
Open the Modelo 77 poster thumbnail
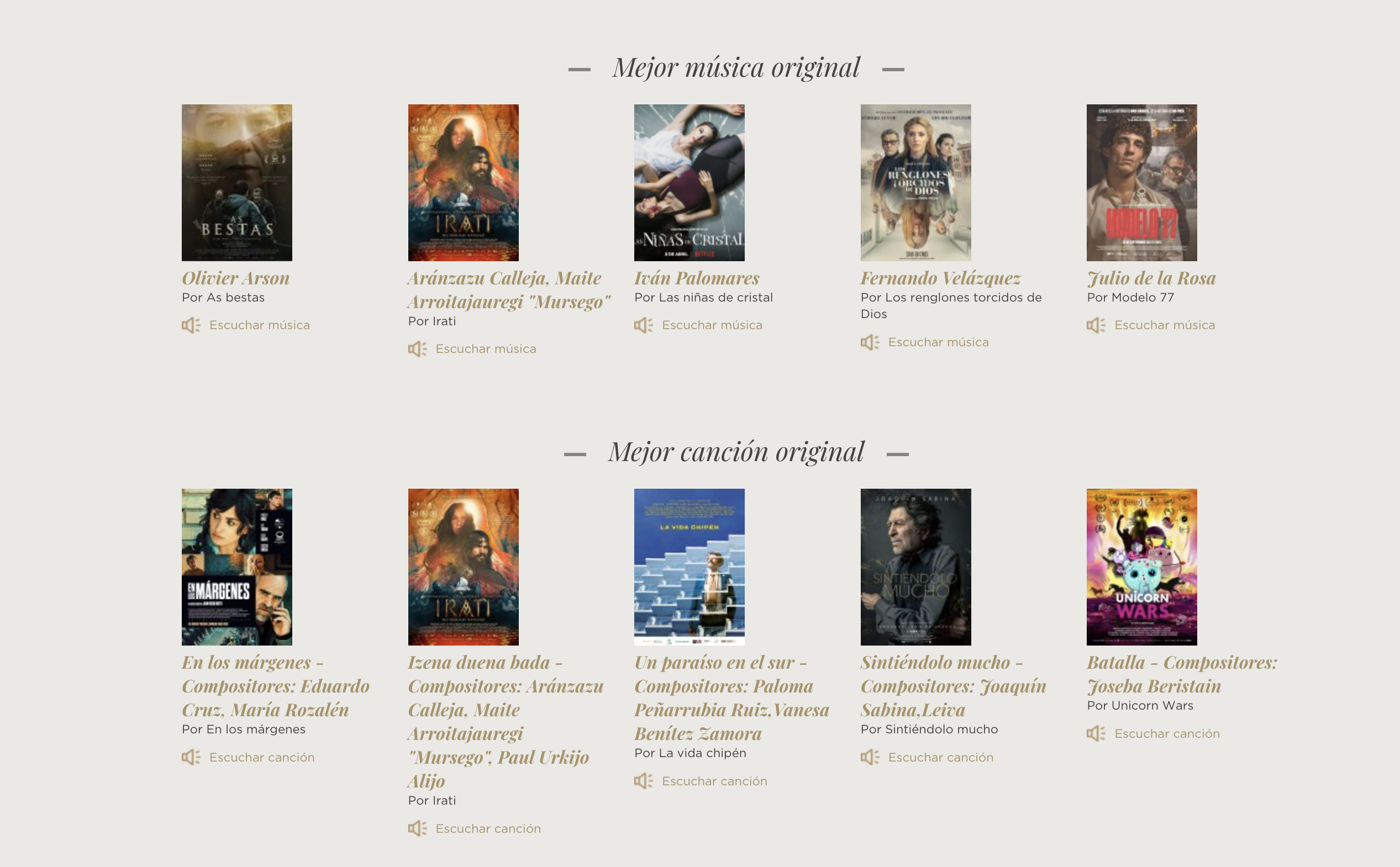point(1142,182)
